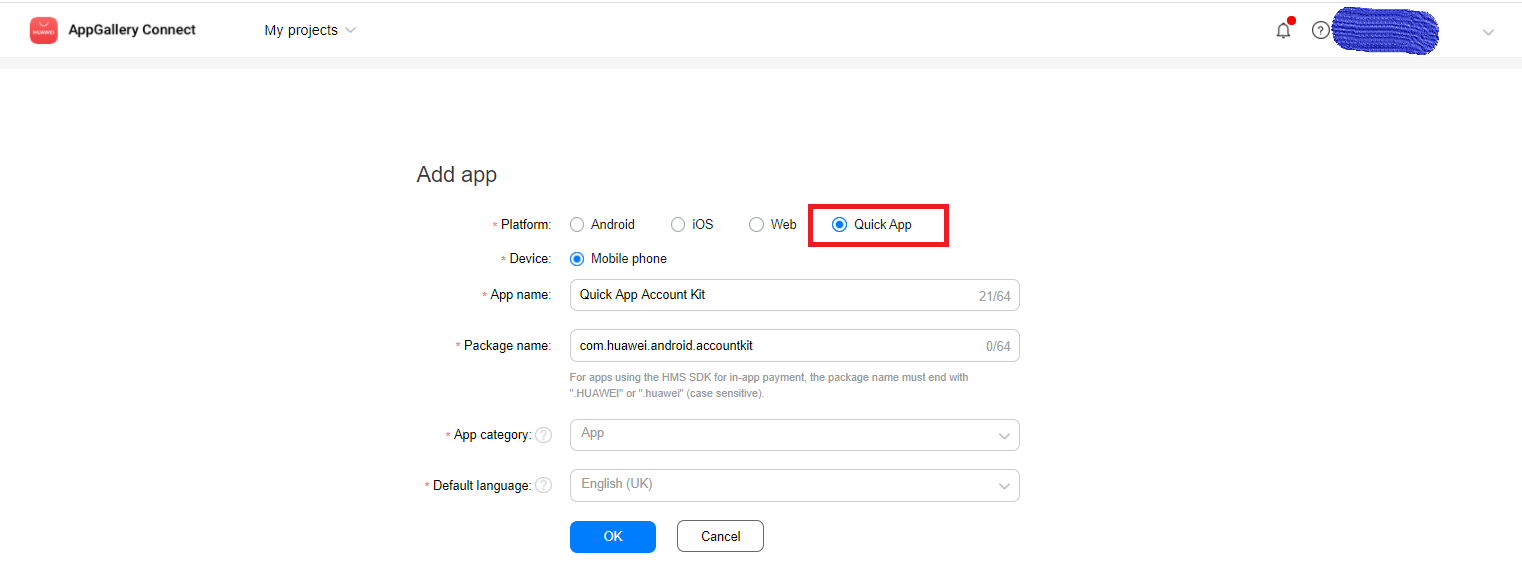Select the Mobile phone device radio button
Viewport: 1522px width, 580px height.
tap(577, 259)
